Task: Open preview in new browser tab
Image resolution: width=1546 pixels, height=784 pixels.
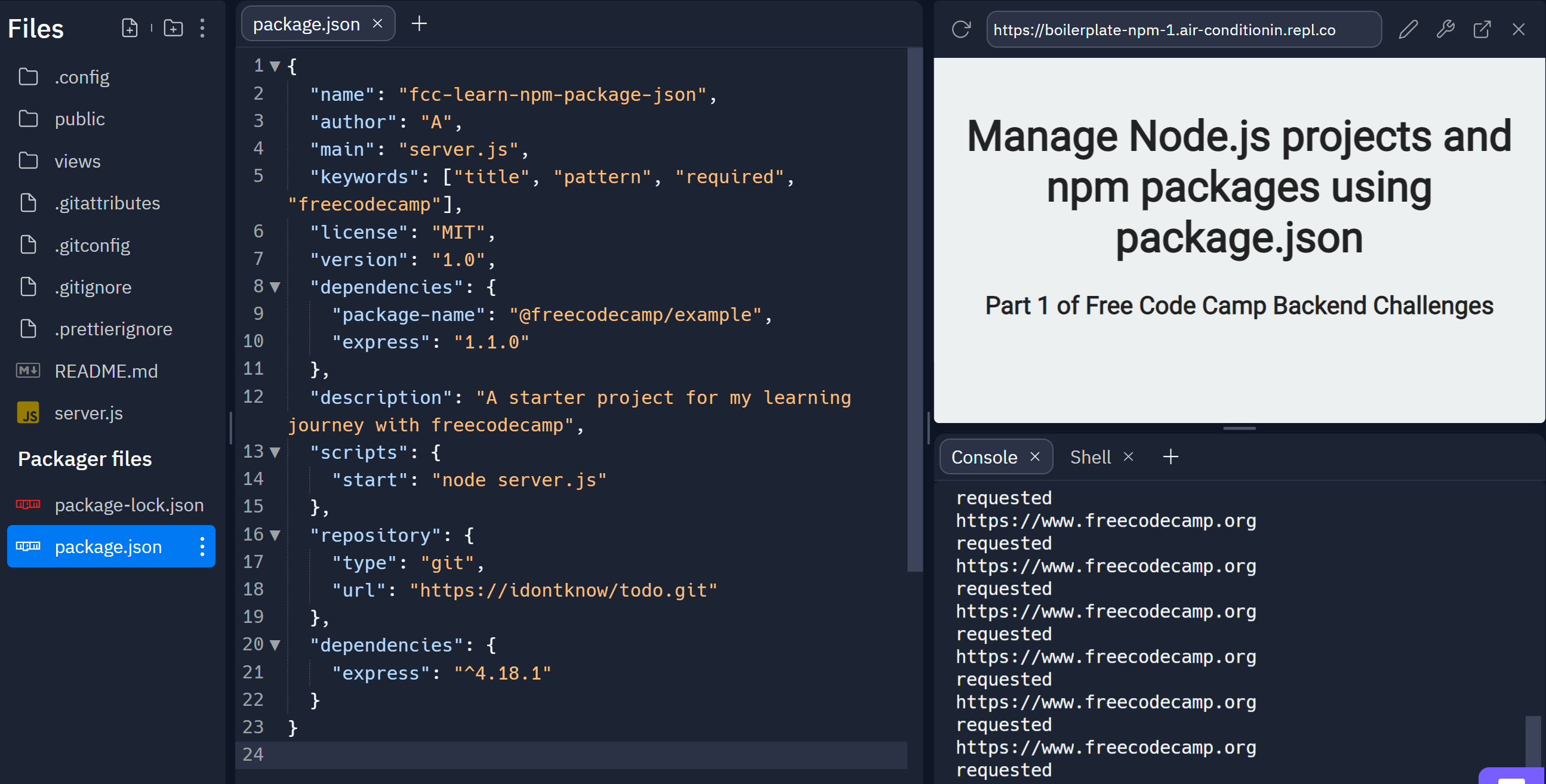Action: (x=1482, y=29)
